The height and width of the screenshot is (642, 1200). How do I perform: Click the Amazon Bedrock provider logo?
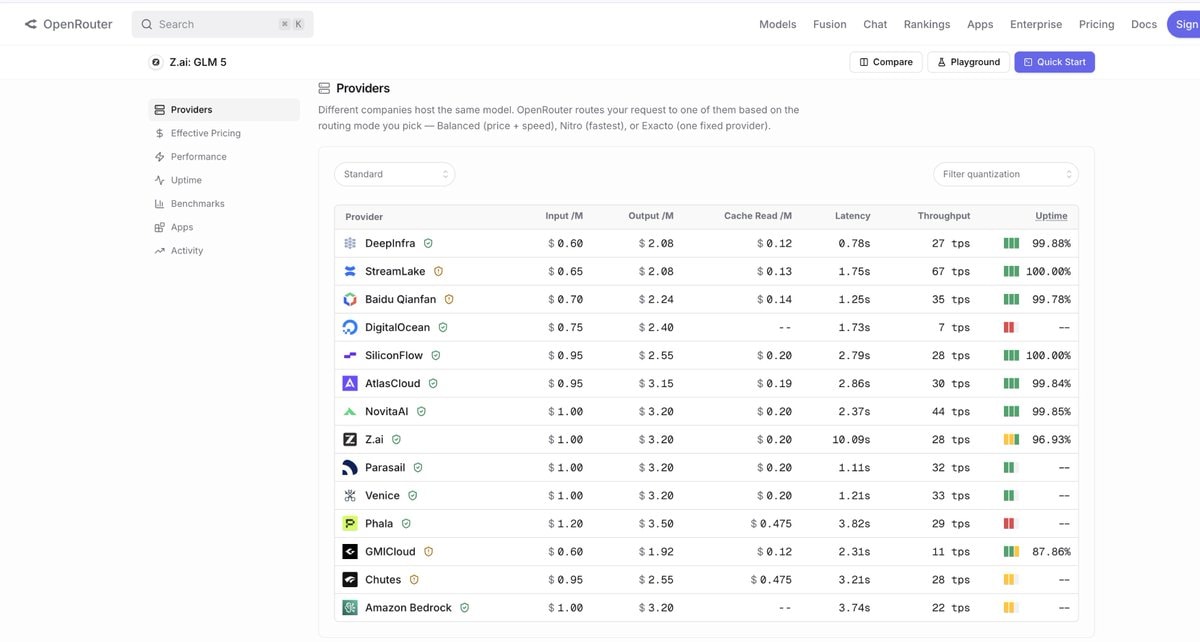350,607
